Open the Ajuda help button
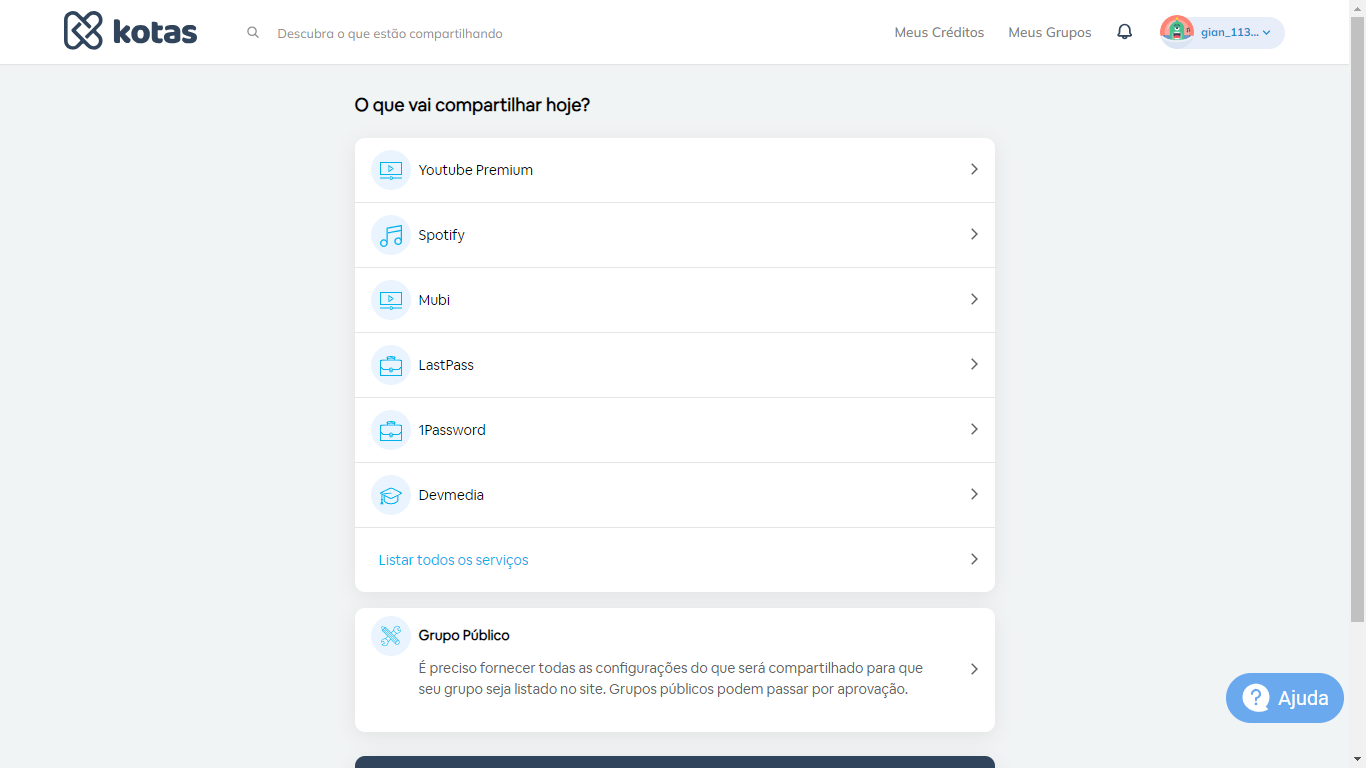 [1285, 698]
